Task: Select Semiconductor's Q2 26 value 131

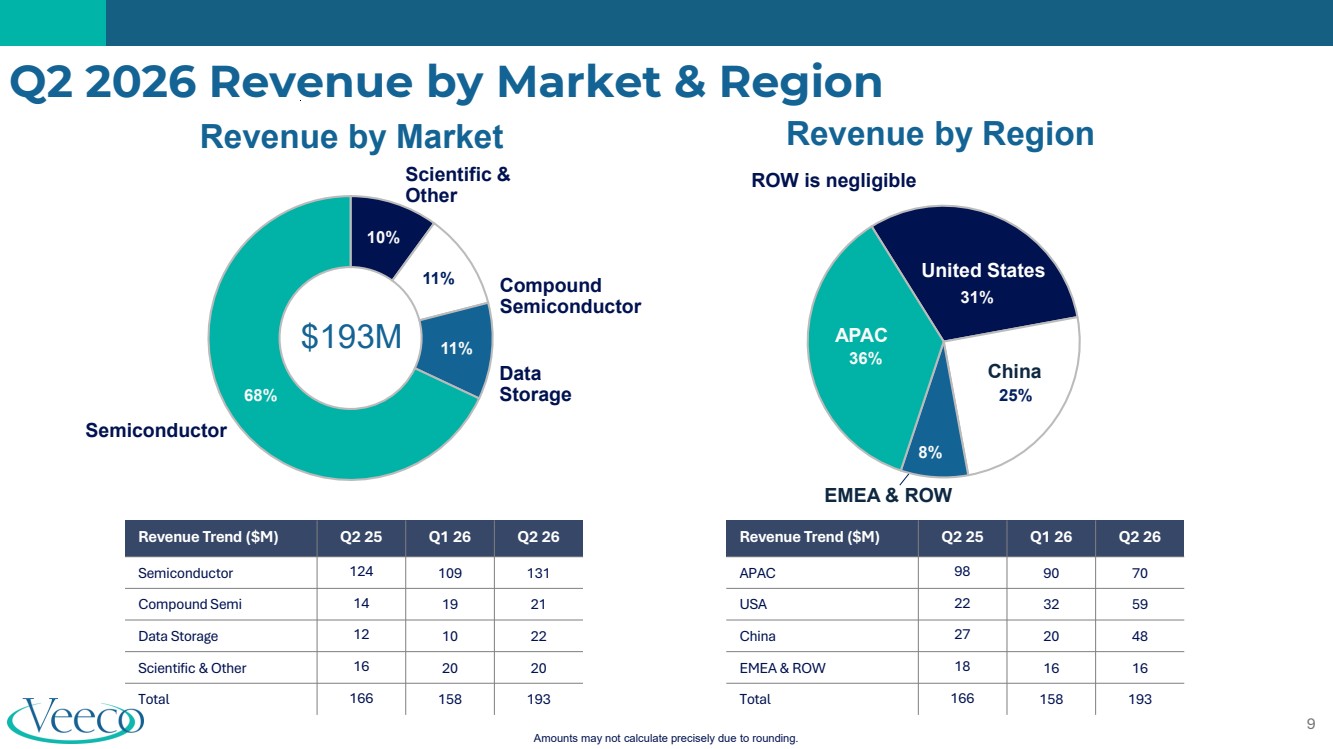Action: coord(538,574)
